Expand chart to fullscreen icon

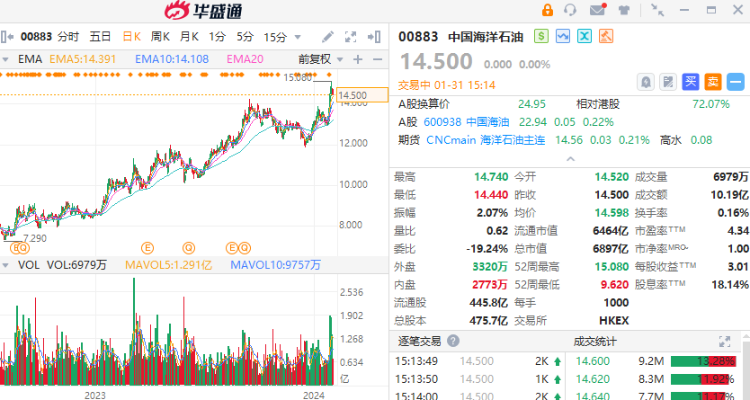click(x=351, y=37)
